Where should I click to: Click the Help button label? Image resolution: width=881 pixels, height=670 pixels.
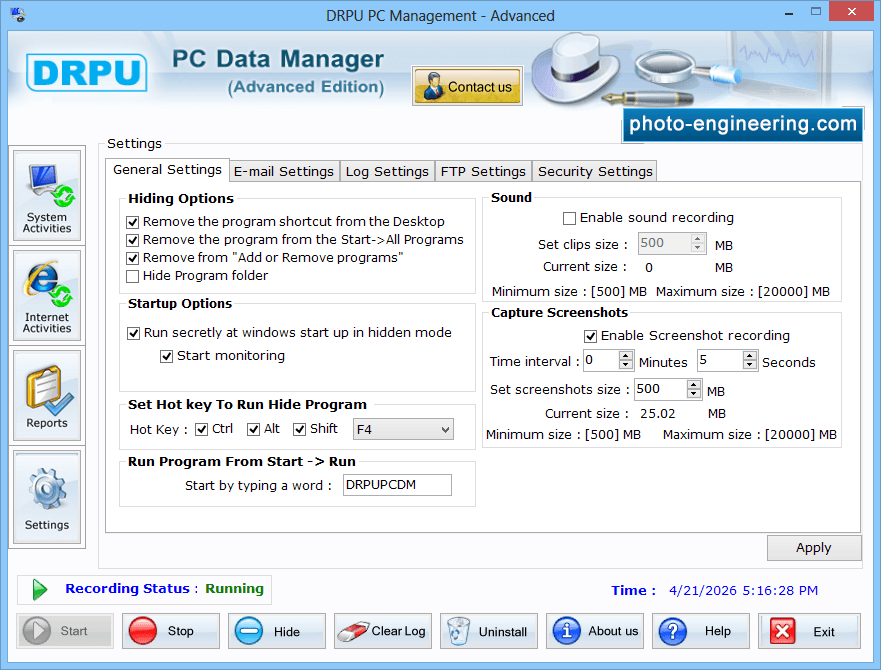[x=717, y=631]
